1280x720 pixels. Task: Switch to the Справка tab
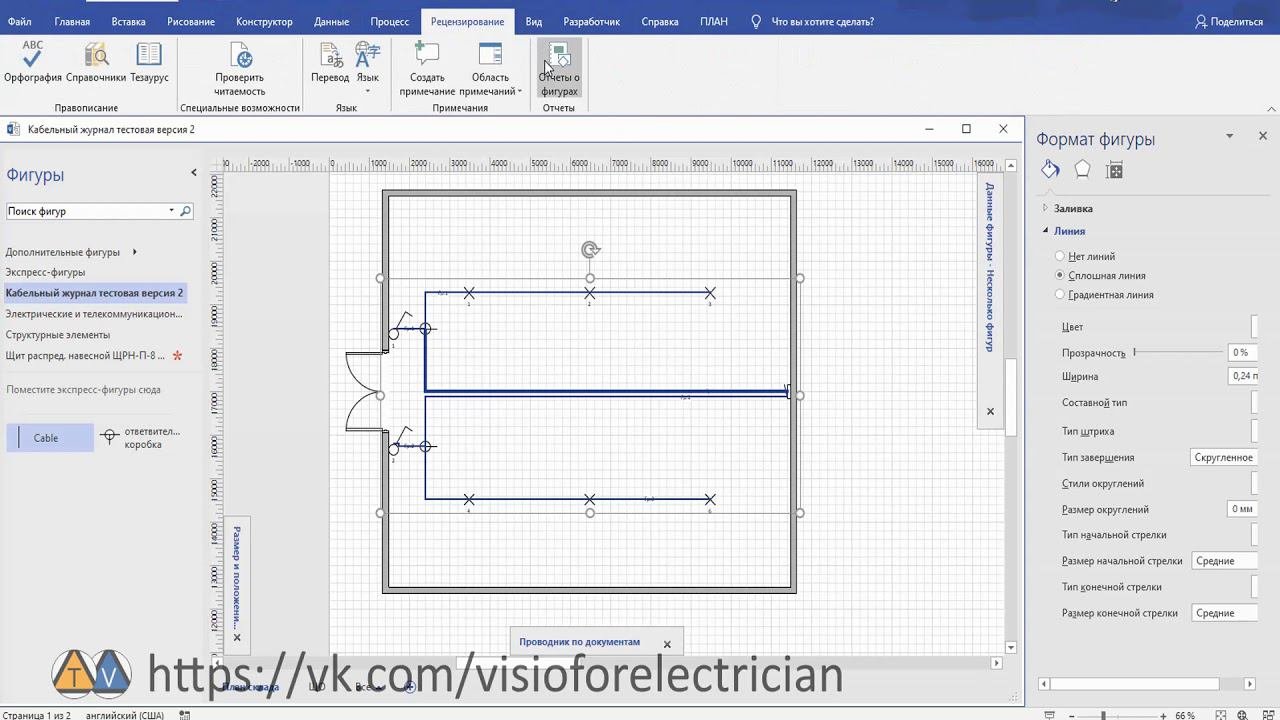pyautogui.click(x=660, y=21)
